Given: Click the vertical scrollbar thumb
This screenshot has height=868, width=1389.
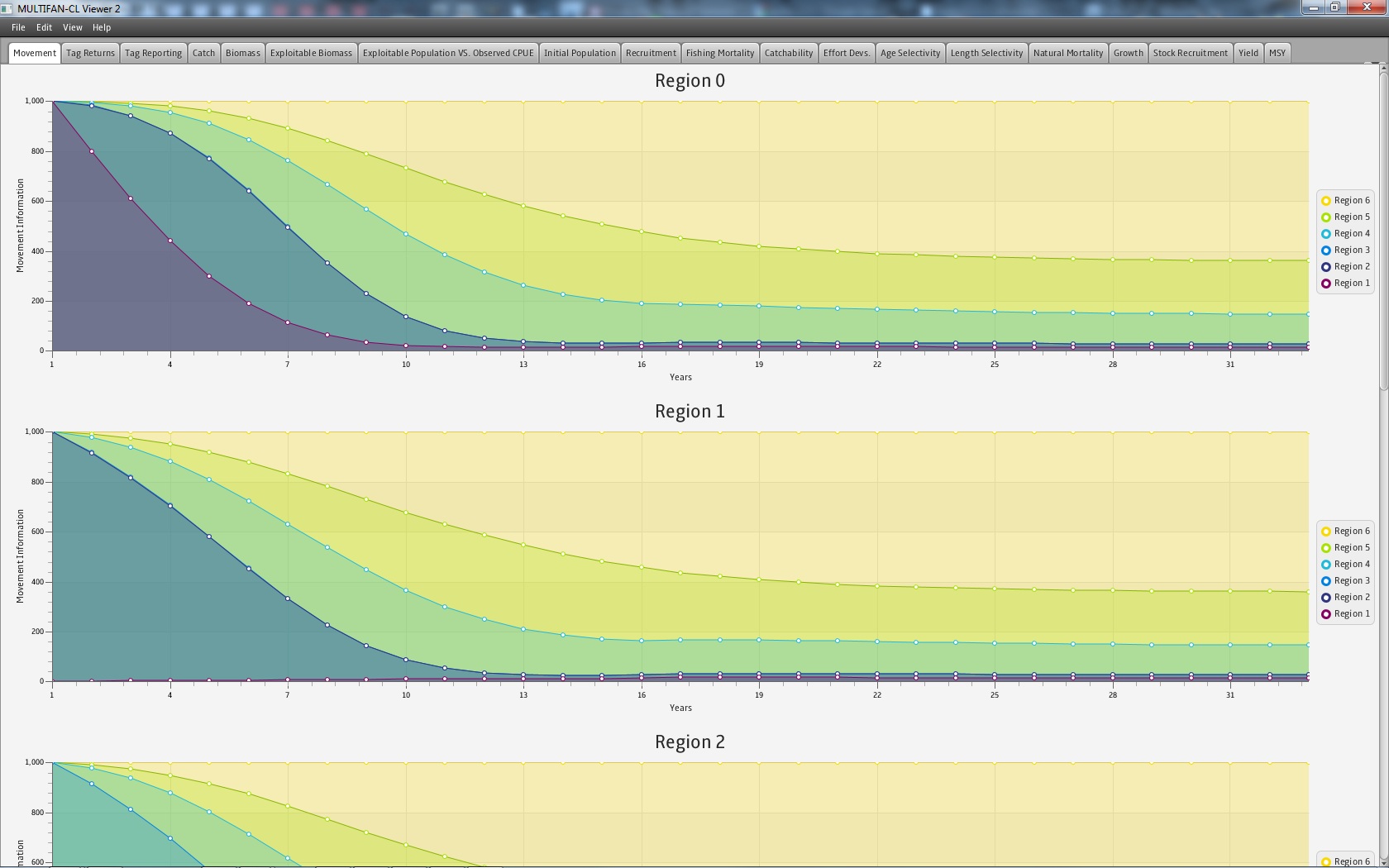Looking at the screenshot, I should (1383, 231).
